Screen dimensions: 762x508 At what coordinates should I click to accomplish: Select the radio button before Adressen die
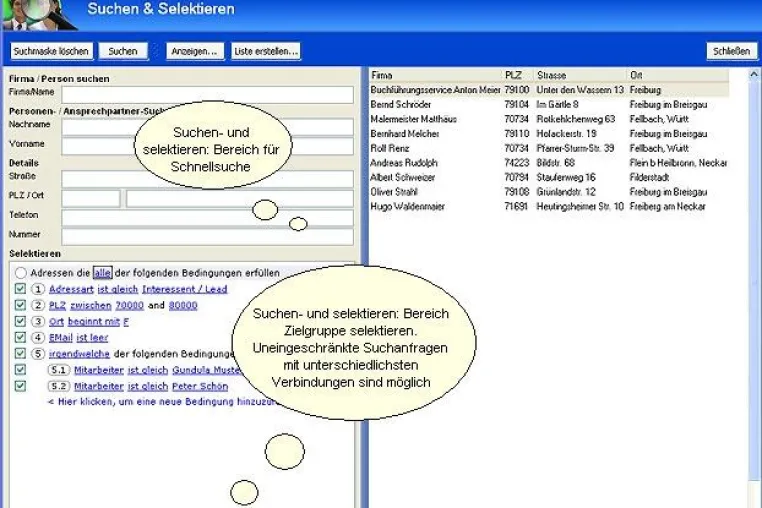click(20, 273)
